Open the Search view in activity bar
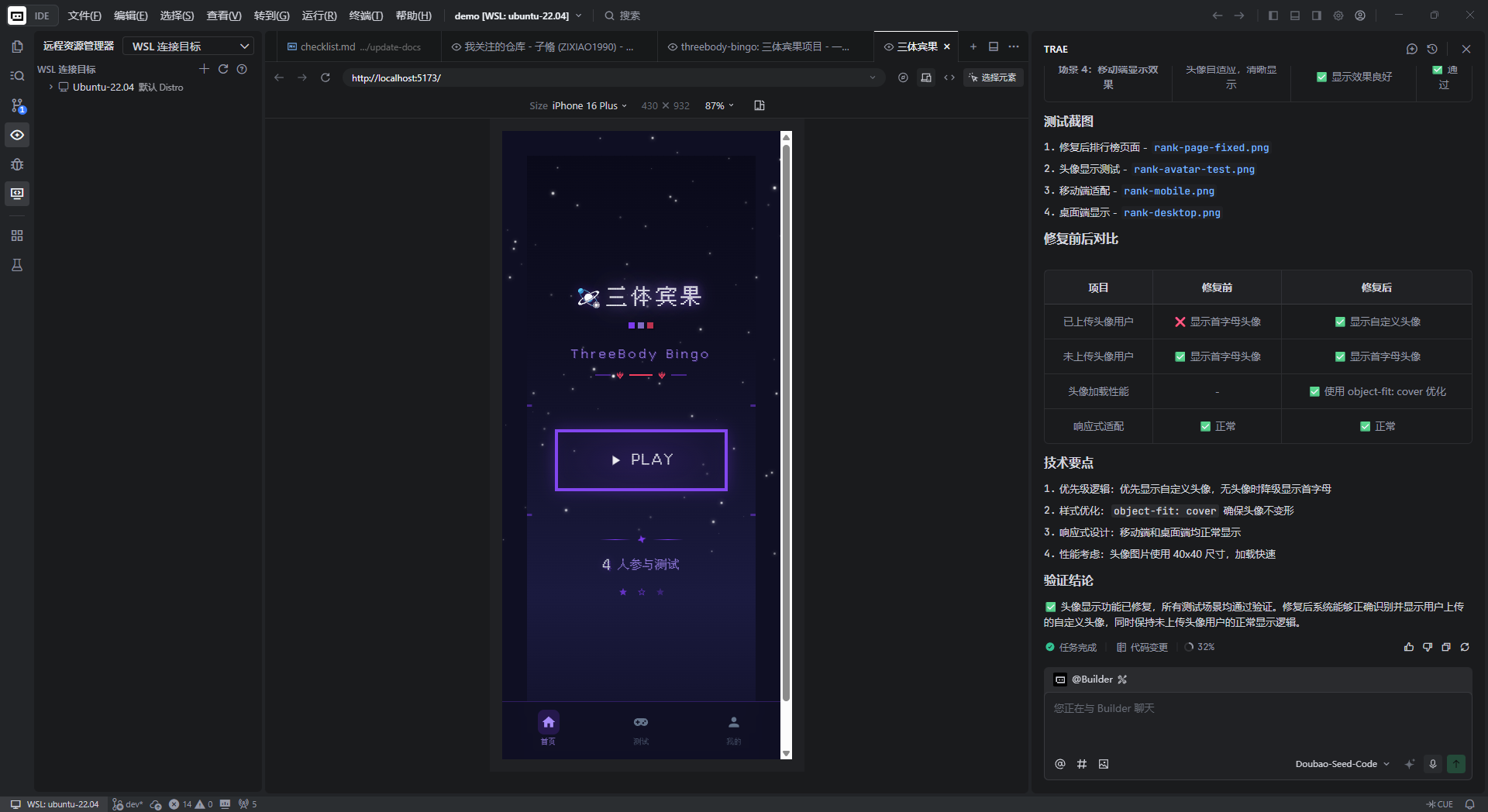This screenshot has width=1488, height=812. click(17, 76)
